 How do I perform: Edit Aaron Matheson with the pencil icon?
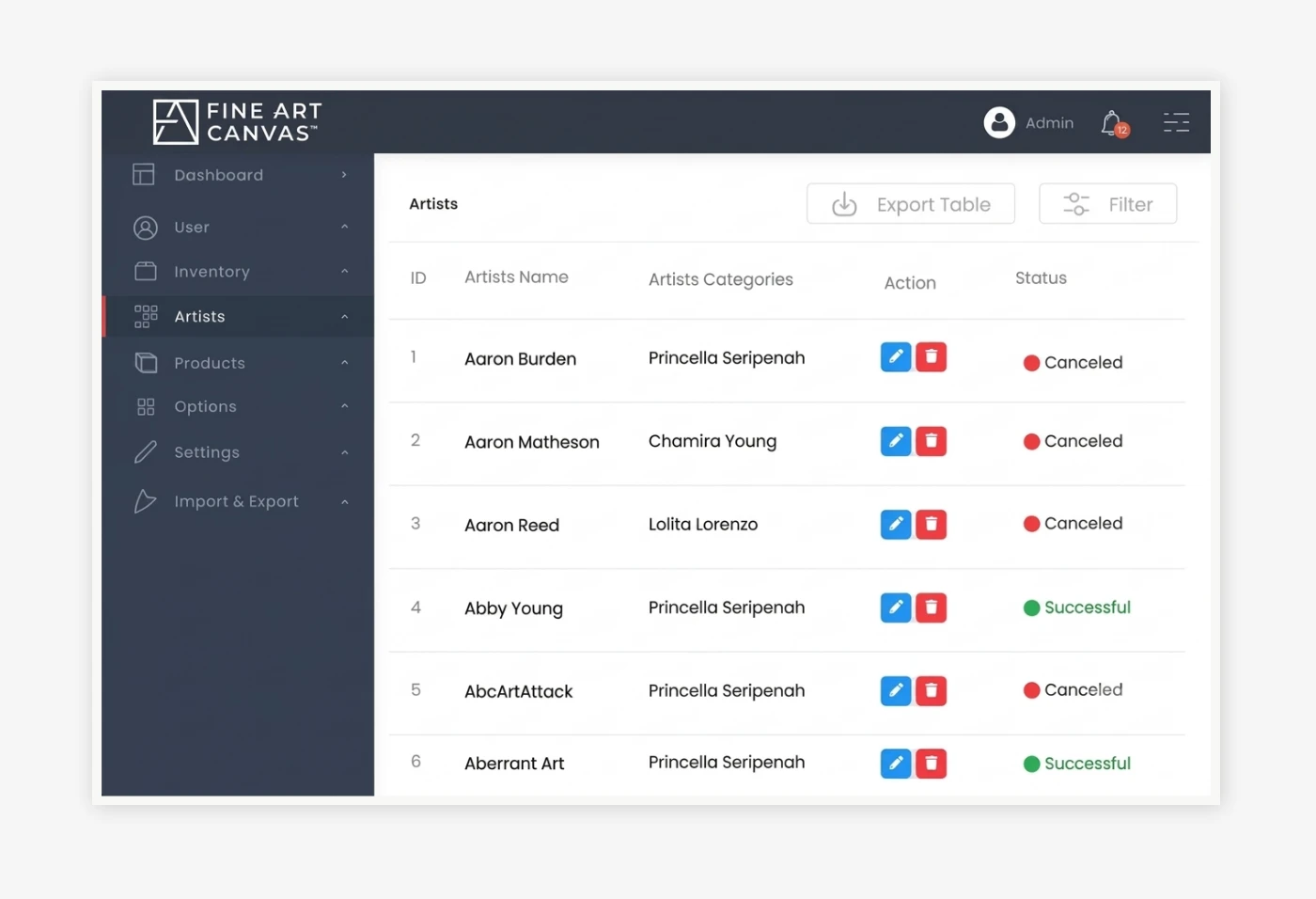(x=896, y=441)
